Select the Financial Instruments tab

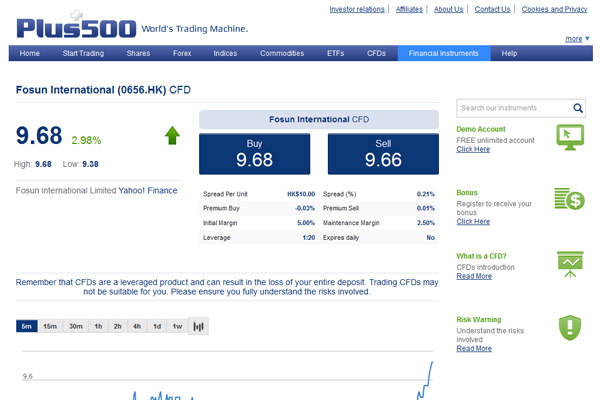(444, 53)
